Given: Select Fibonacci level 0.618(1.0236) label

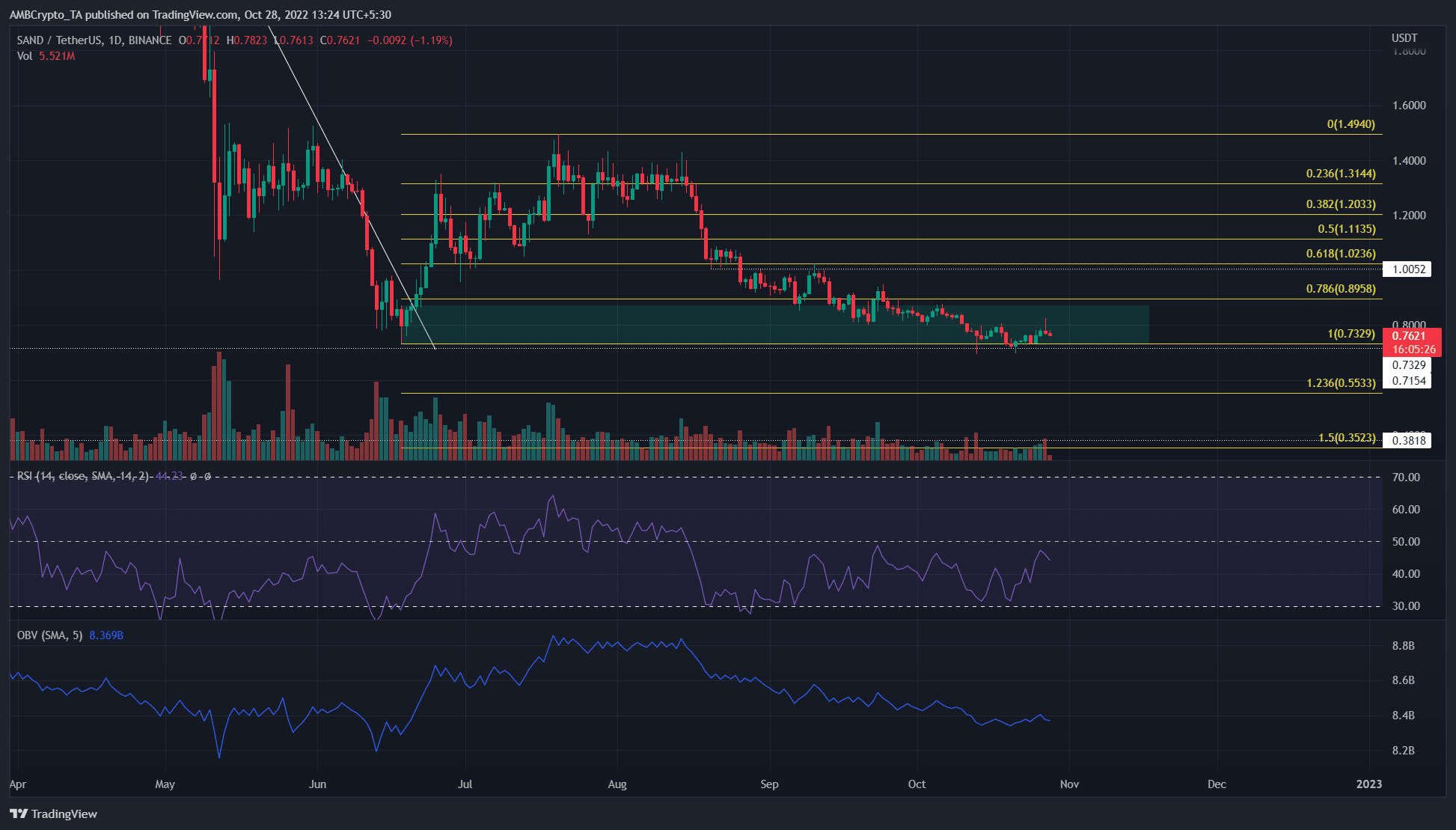Looking at the screenshot, I should [x=1341, y=254].
